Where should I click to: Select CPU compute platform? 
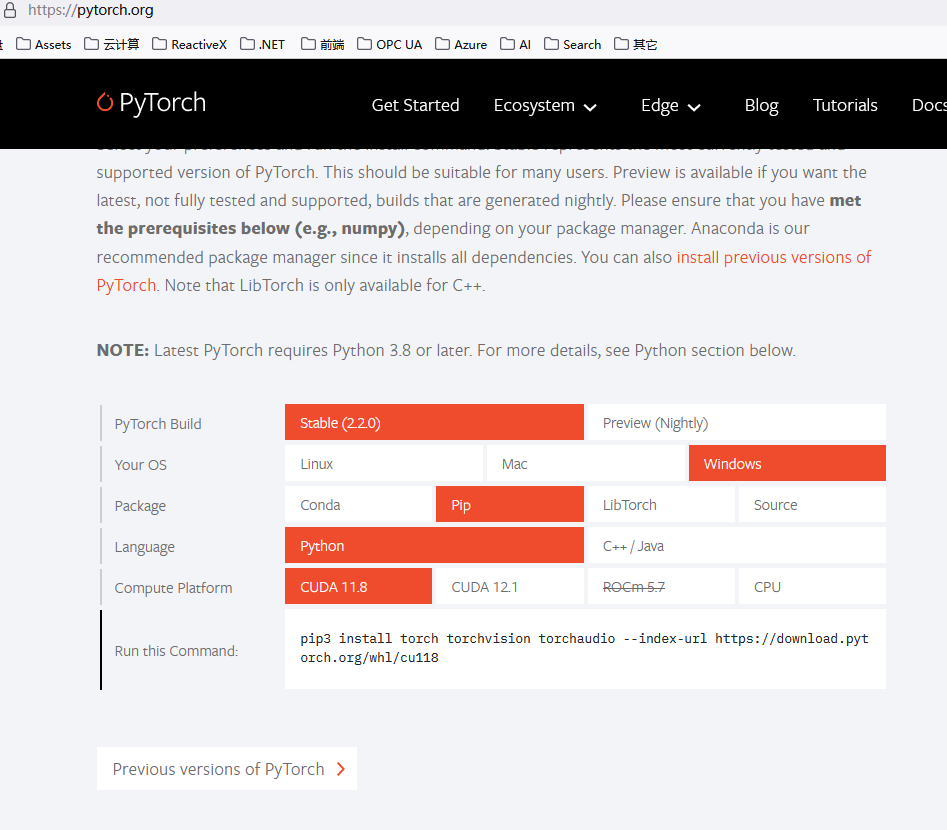pos(812,587)
